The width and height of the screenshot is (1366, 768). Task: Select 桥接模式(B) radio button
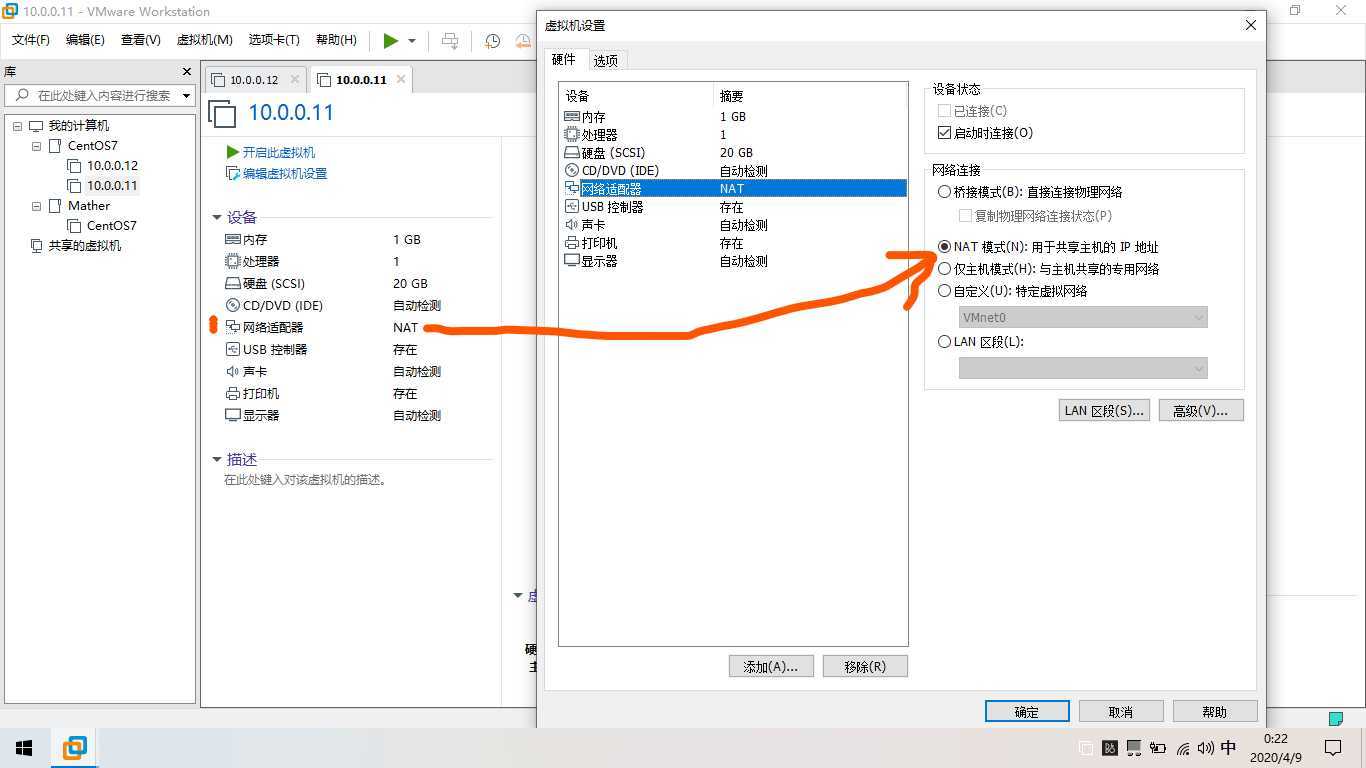point(944,192)
